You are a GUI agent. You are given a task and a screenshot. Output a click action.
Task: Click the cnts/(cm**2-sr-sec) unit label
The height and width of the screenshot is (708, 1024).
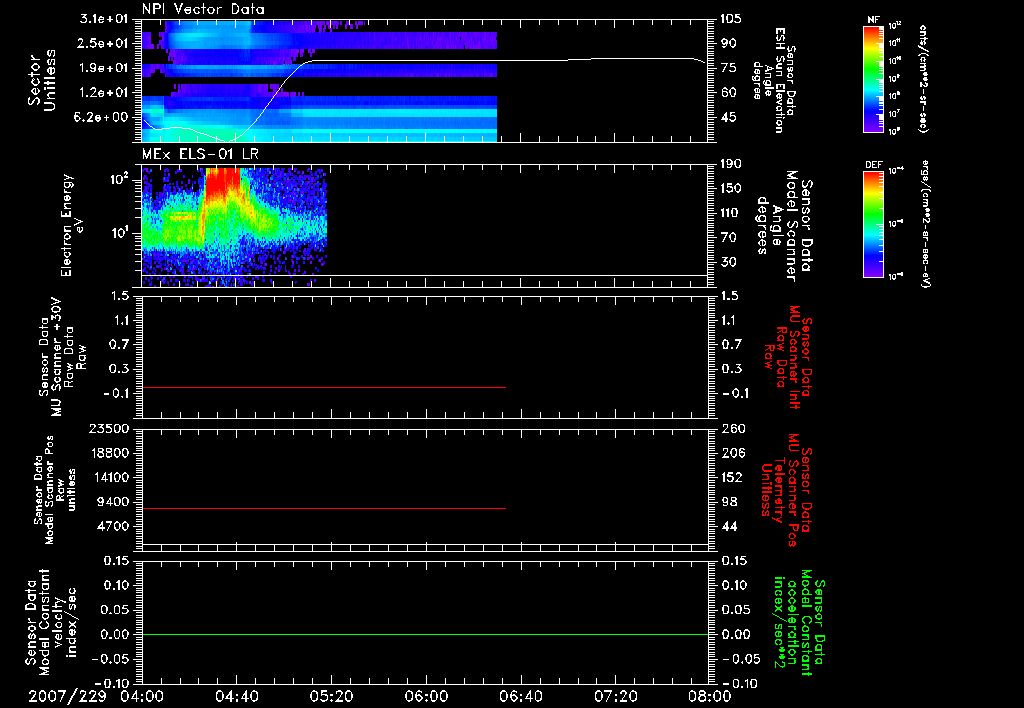click(923, 78)
